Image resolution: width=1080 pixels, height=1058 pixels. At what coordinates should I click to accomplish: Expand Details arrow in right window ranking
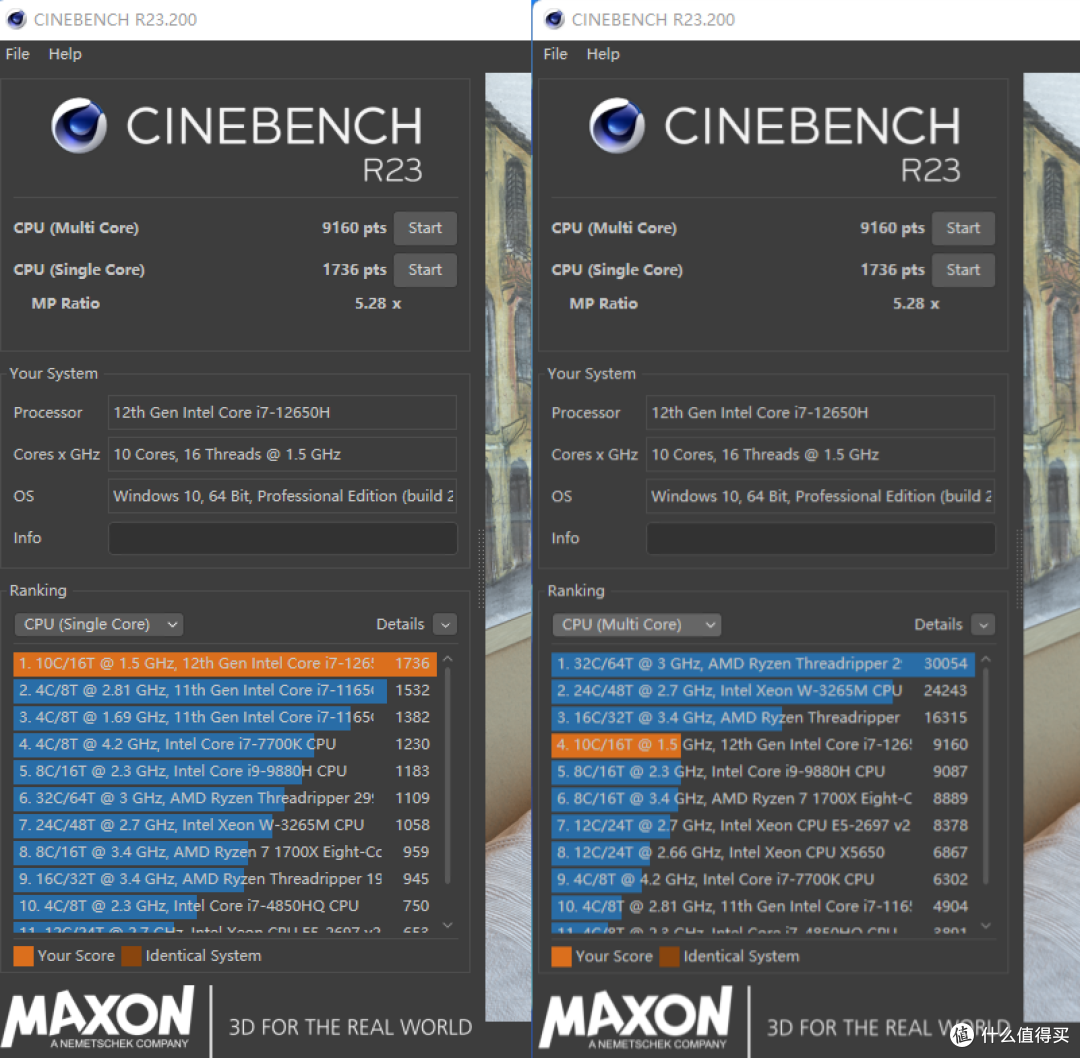tap(983, 625)
